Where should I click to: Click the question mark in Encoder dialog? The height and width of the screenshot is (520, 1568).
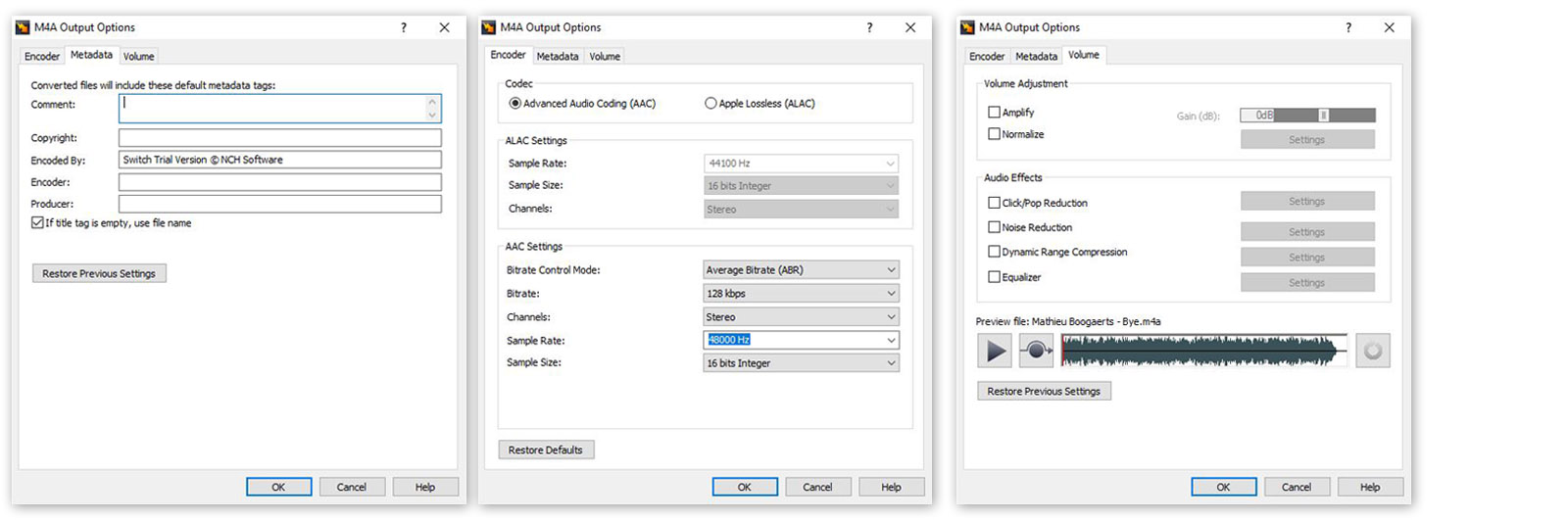click(869, 27)
